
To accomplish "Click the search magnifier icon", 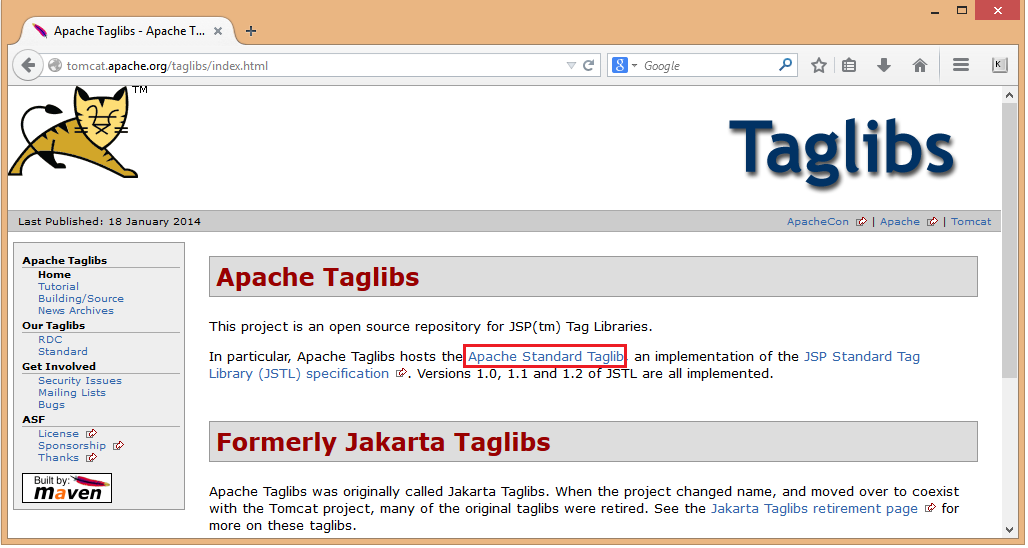I will [785, 65].
